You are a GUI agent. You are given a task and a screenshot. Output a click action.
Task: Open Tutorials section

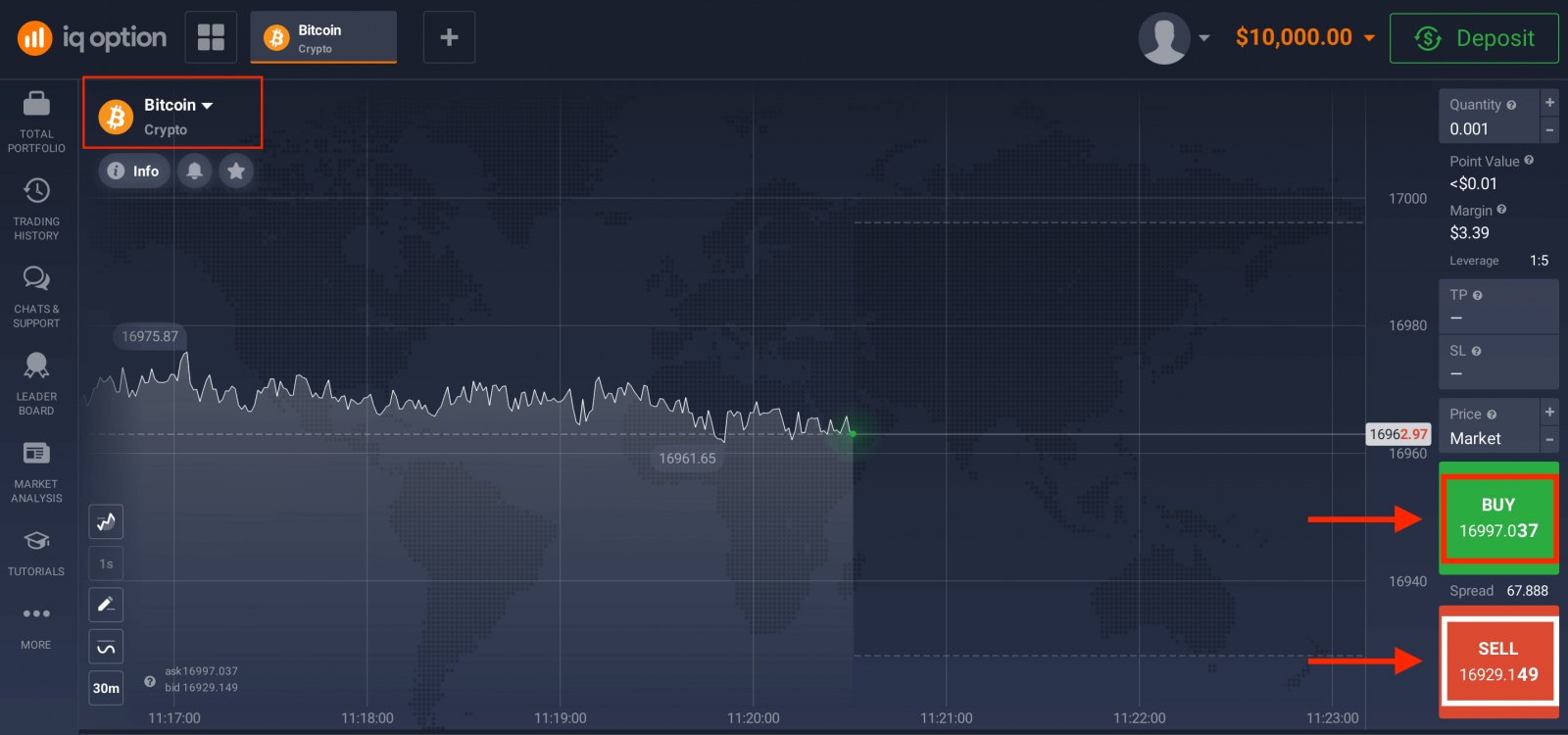point(36,553)
